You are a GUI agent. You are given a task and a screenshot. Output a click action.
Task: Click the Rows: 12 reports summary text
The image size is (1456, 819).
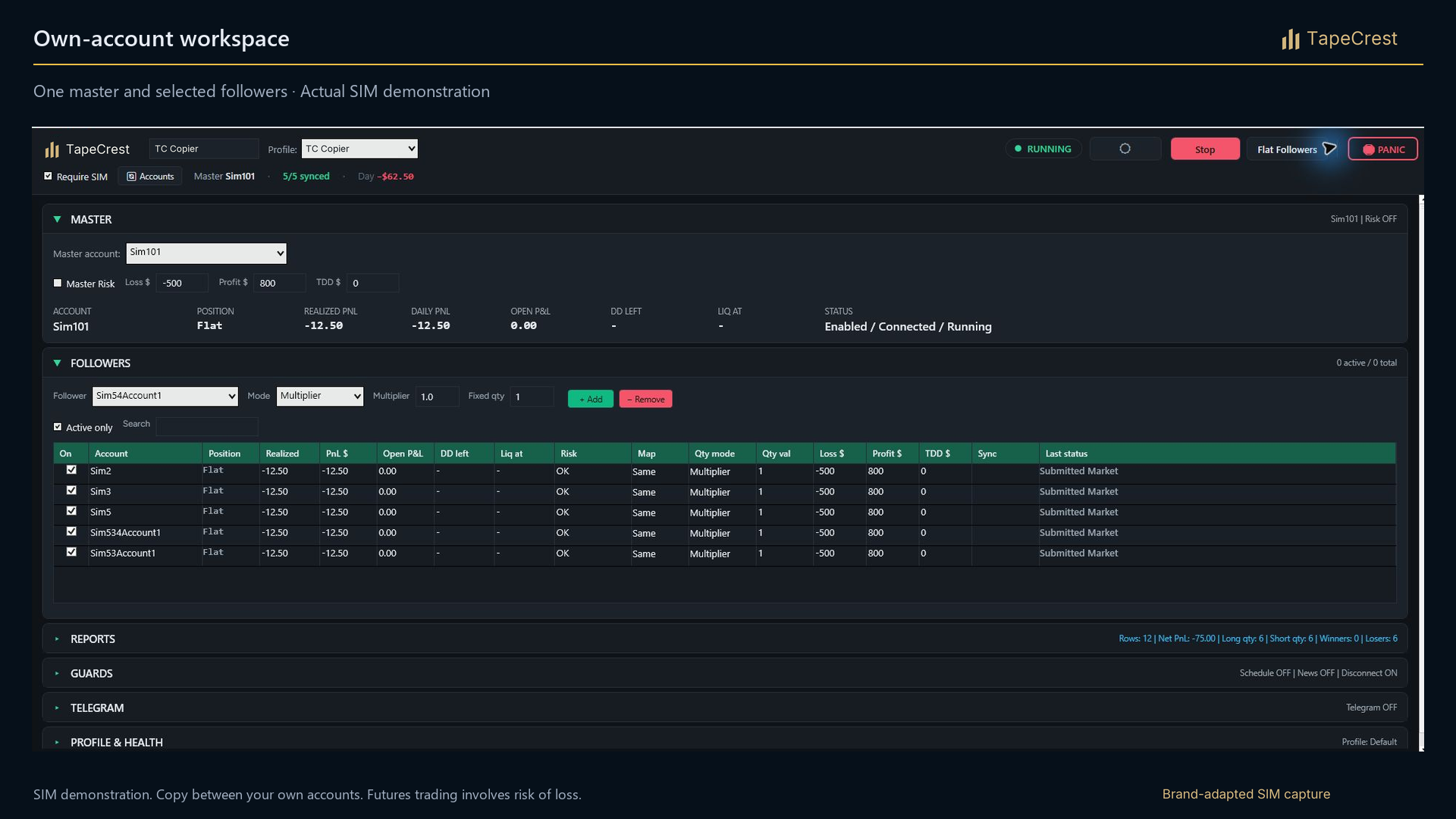click(x=1258, y=639)
